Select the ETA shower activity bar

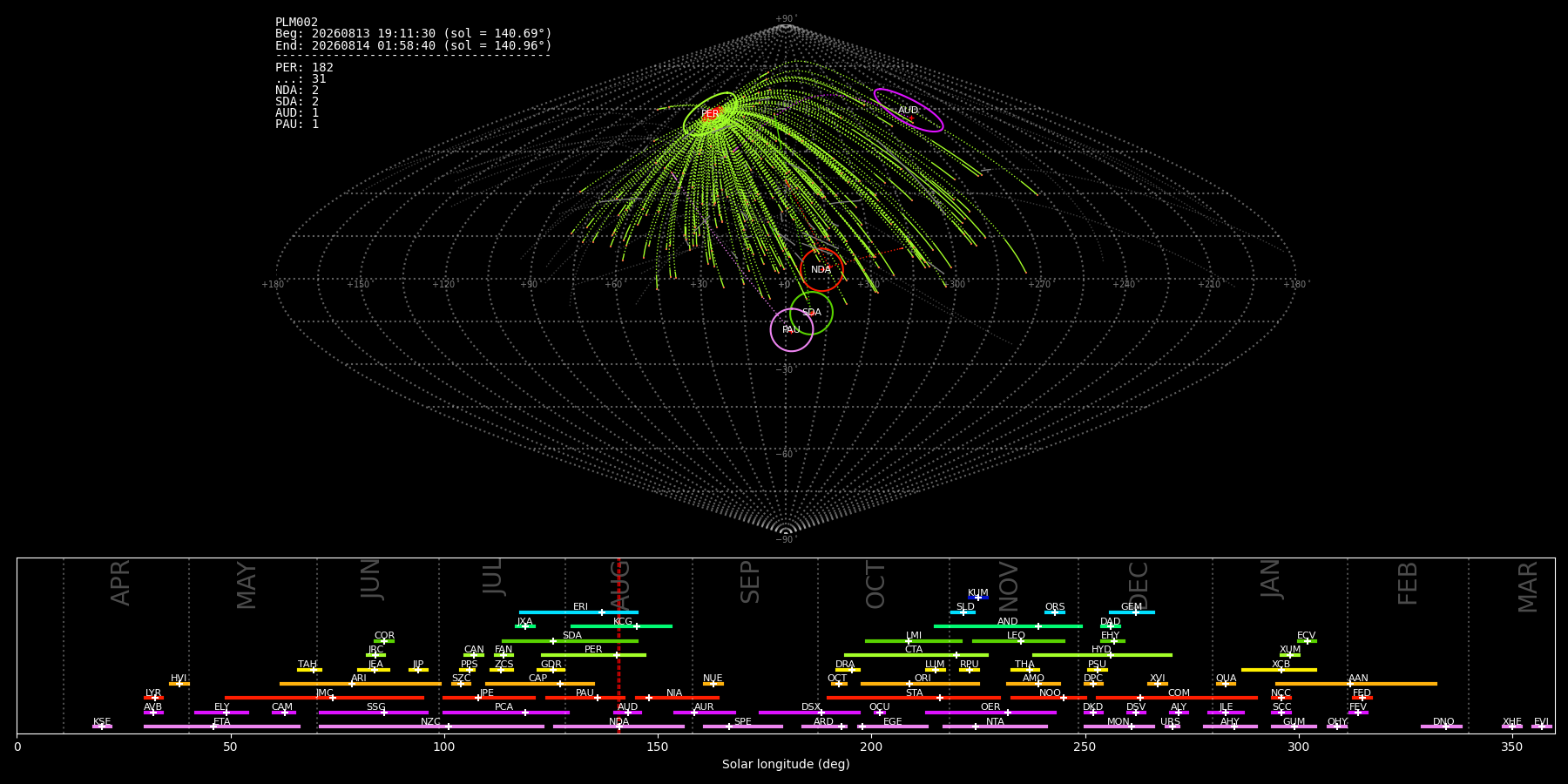(x=222, y=727)
